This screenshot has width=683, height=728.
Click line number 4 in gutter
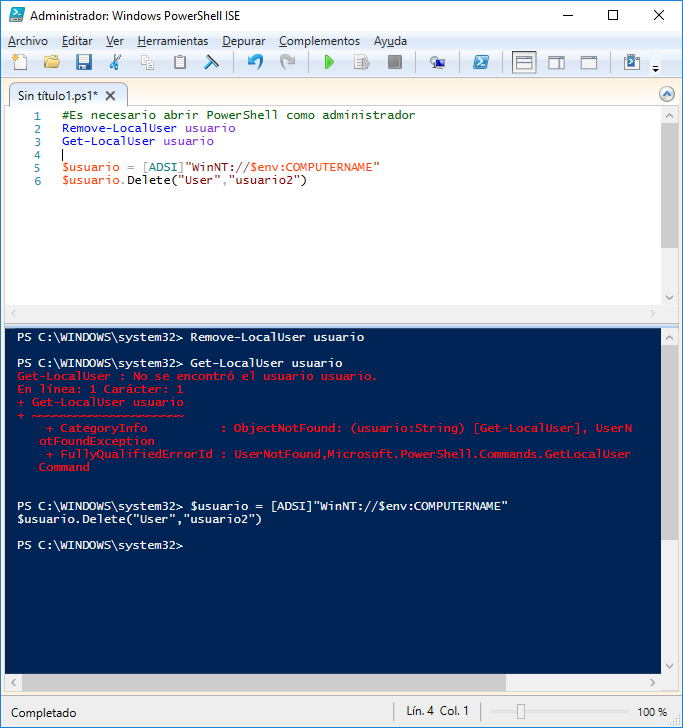(x=37, y=155)
